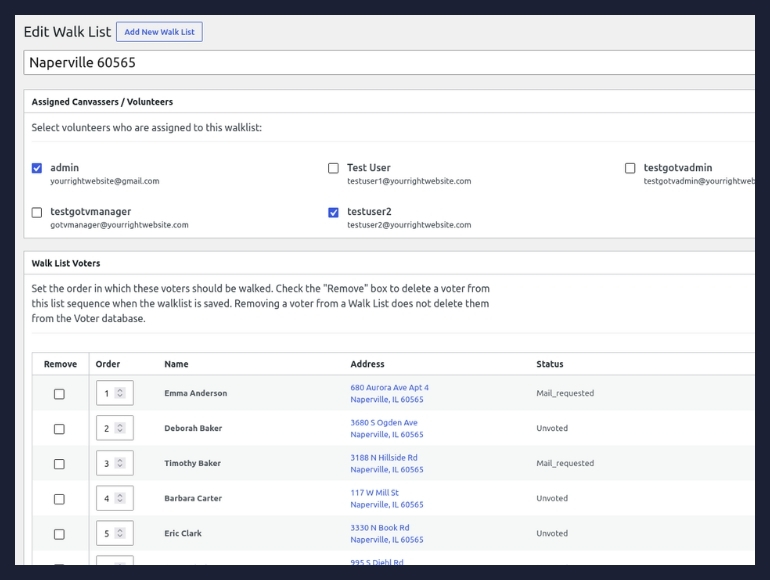
Task: Click the Address column header
Action: (367, 364)
